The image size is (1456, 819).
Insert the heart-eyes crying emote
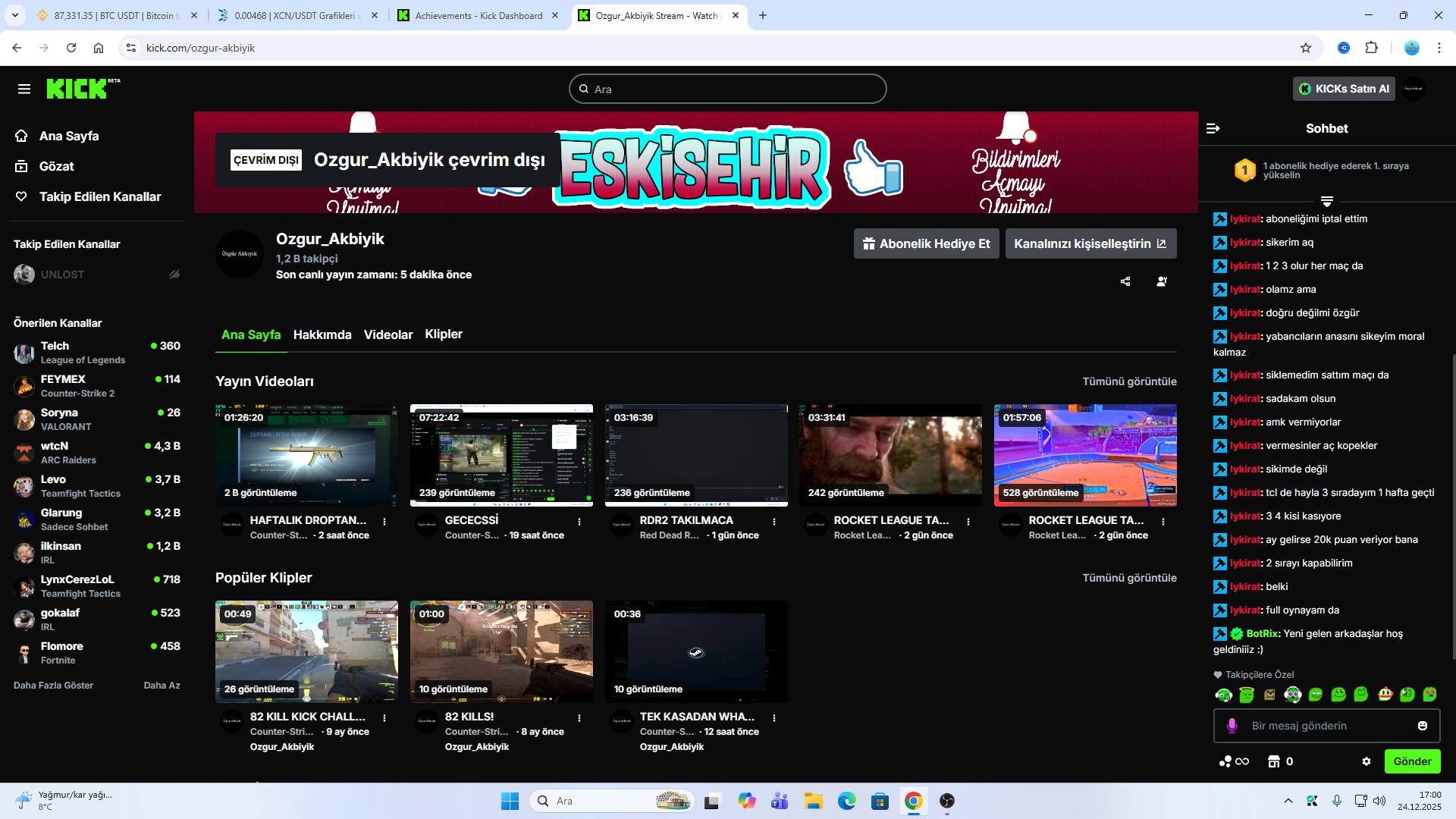[1430, 695]
